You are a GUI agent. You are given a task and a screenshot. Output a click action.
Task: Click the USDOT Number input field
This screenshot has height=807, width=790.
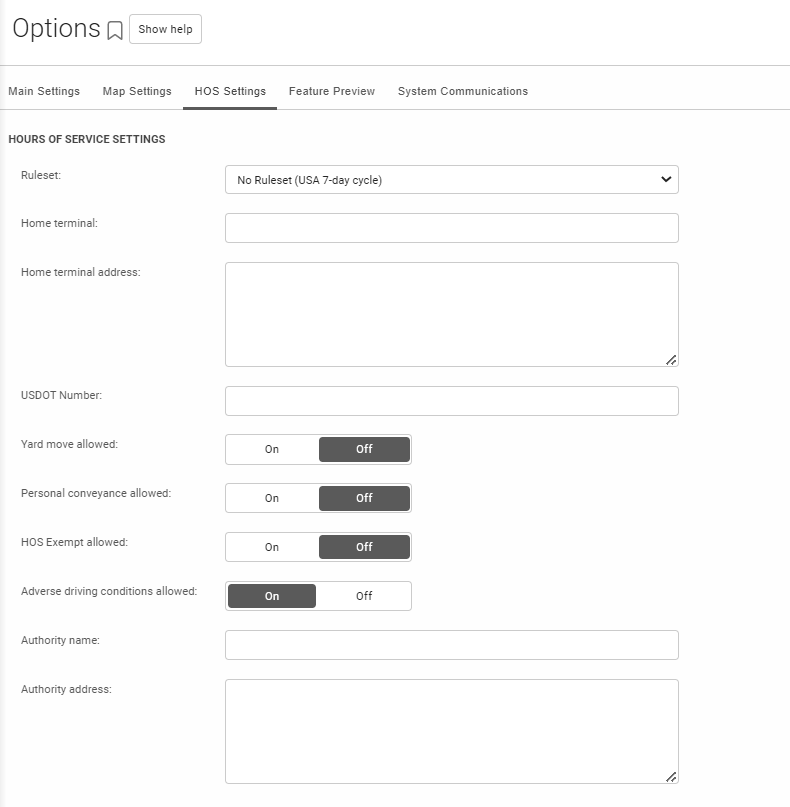tap(452, 401)
